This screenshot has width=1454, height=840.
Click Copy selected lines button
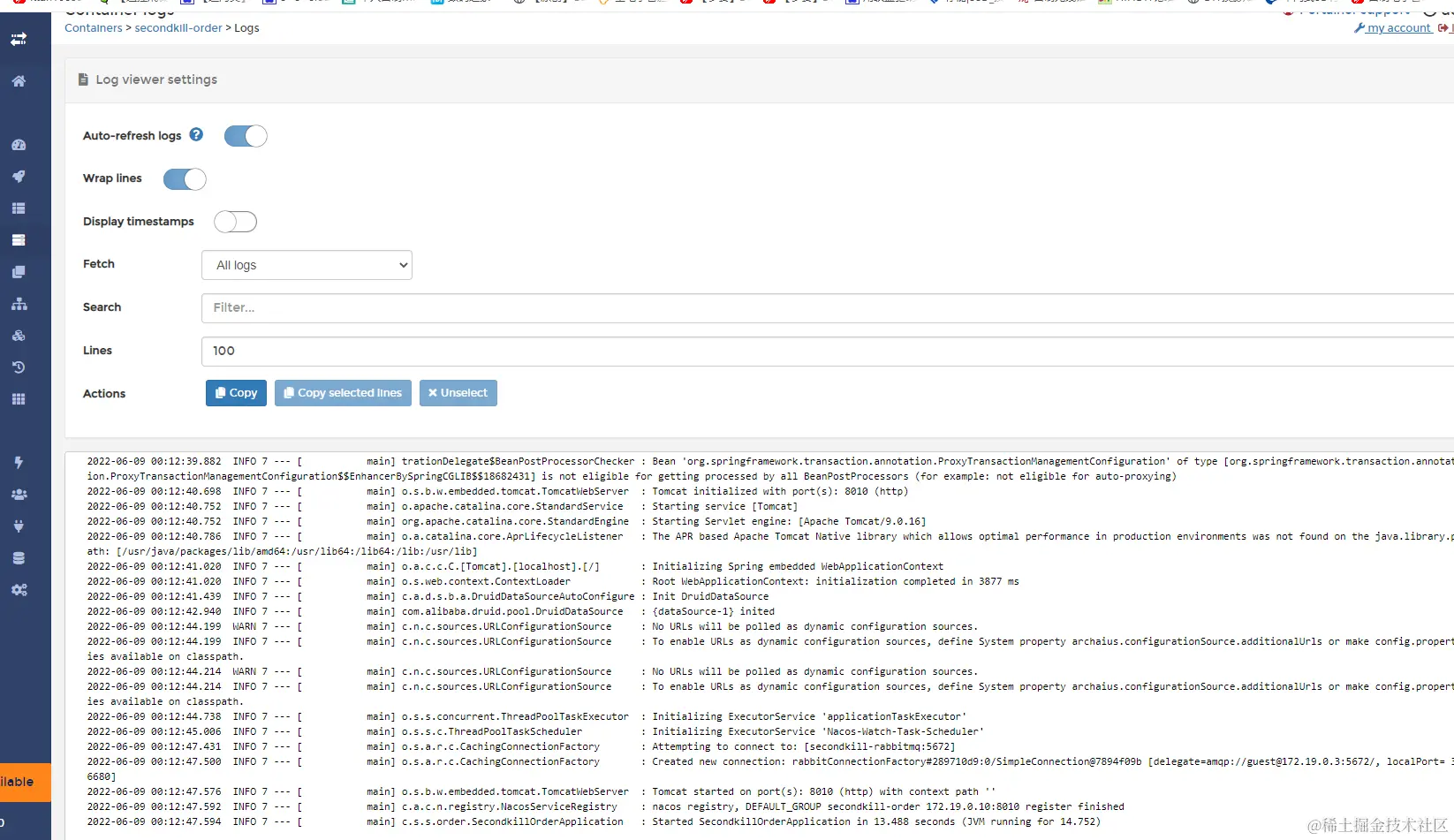(x=343, y=393)
